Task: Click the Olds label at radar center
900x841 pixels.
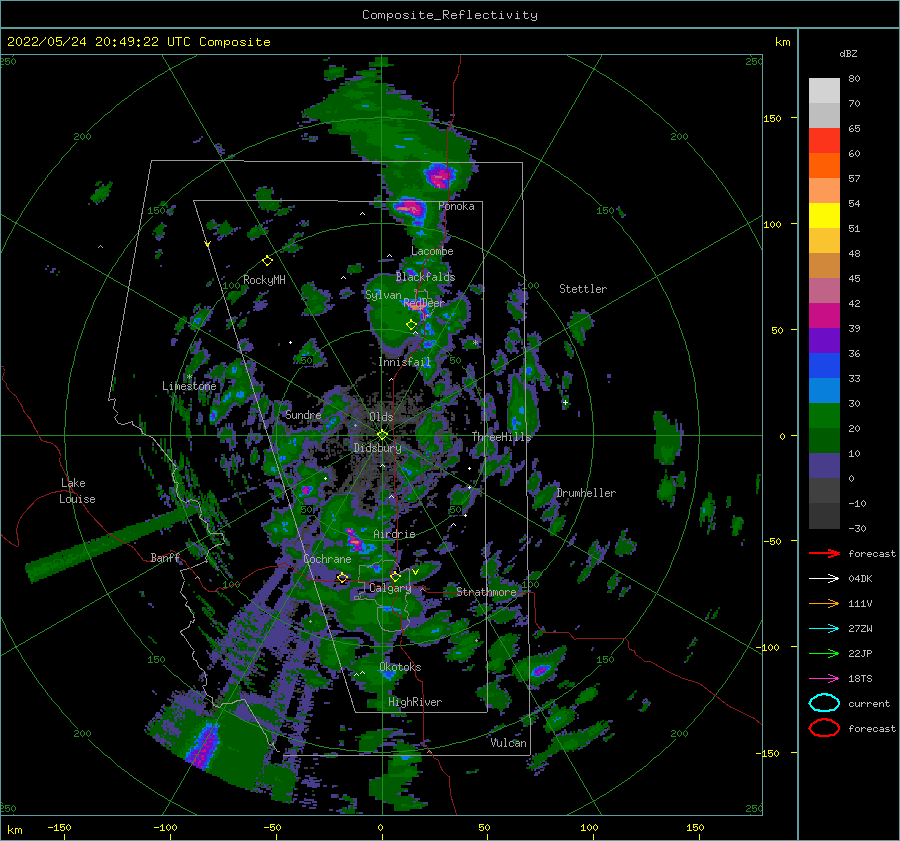Action: click(381, 417)
